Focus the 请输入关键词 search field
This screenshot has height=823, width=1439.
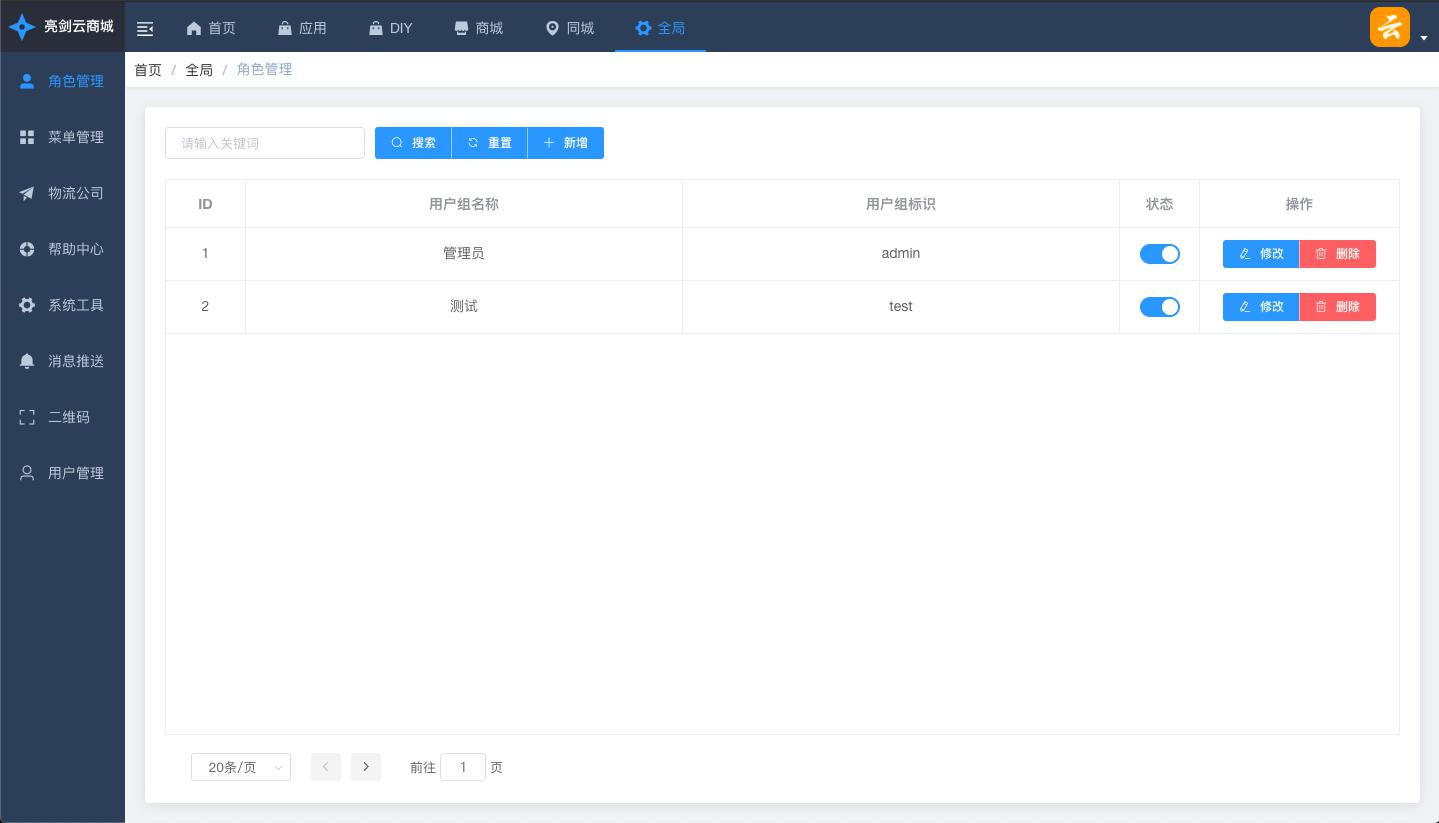point(265,143)
